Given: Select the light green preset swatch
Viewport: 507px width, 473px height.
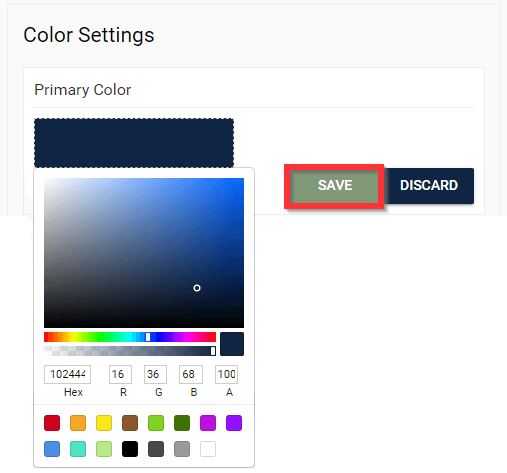Looking at the screenshot, I should (x=156, y=423).
